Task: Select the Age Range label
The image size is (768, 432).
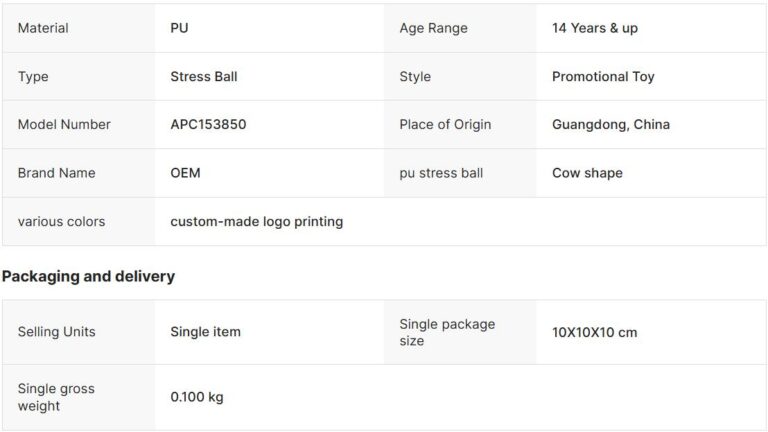Action: click(x=433, y=28)
